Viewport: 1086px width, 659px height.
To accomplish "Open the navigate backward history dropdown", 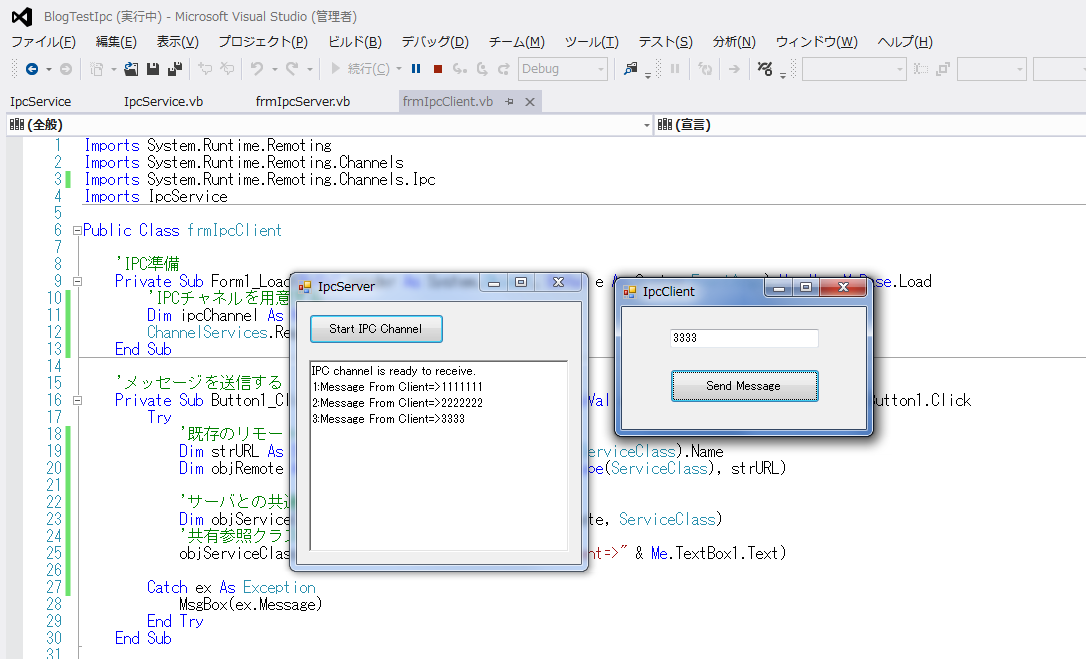I will pos(48,69).
